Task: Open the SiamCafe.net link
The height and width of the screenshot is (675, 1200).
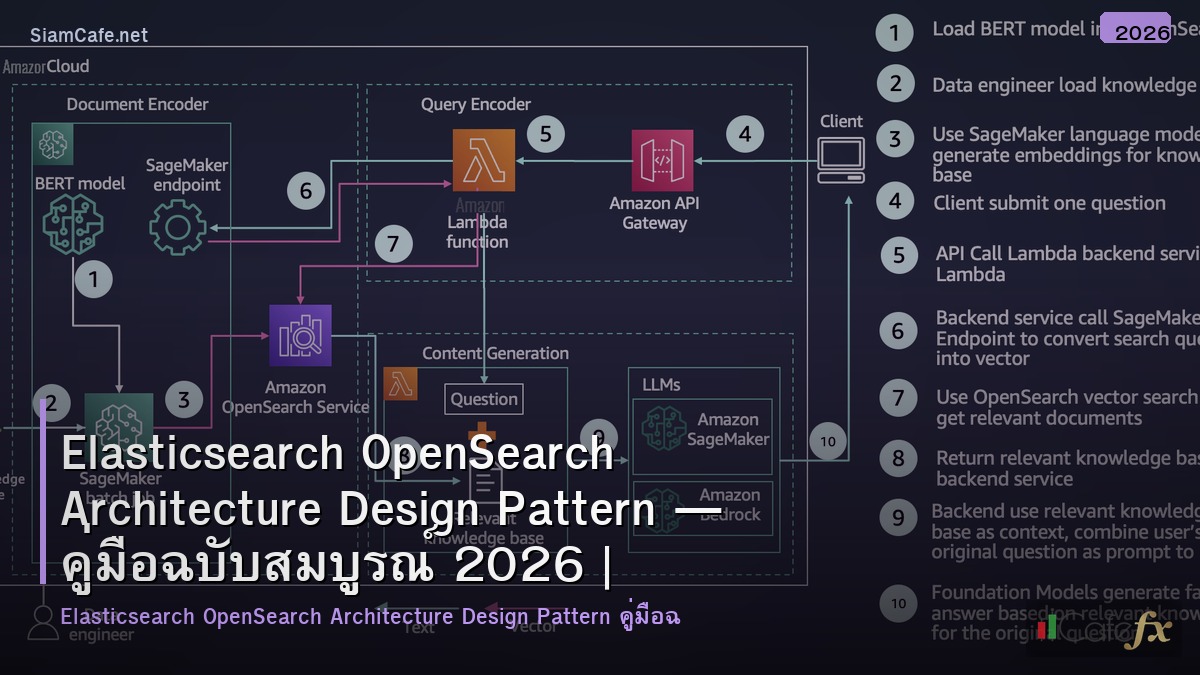Action: tap(88, 34)
